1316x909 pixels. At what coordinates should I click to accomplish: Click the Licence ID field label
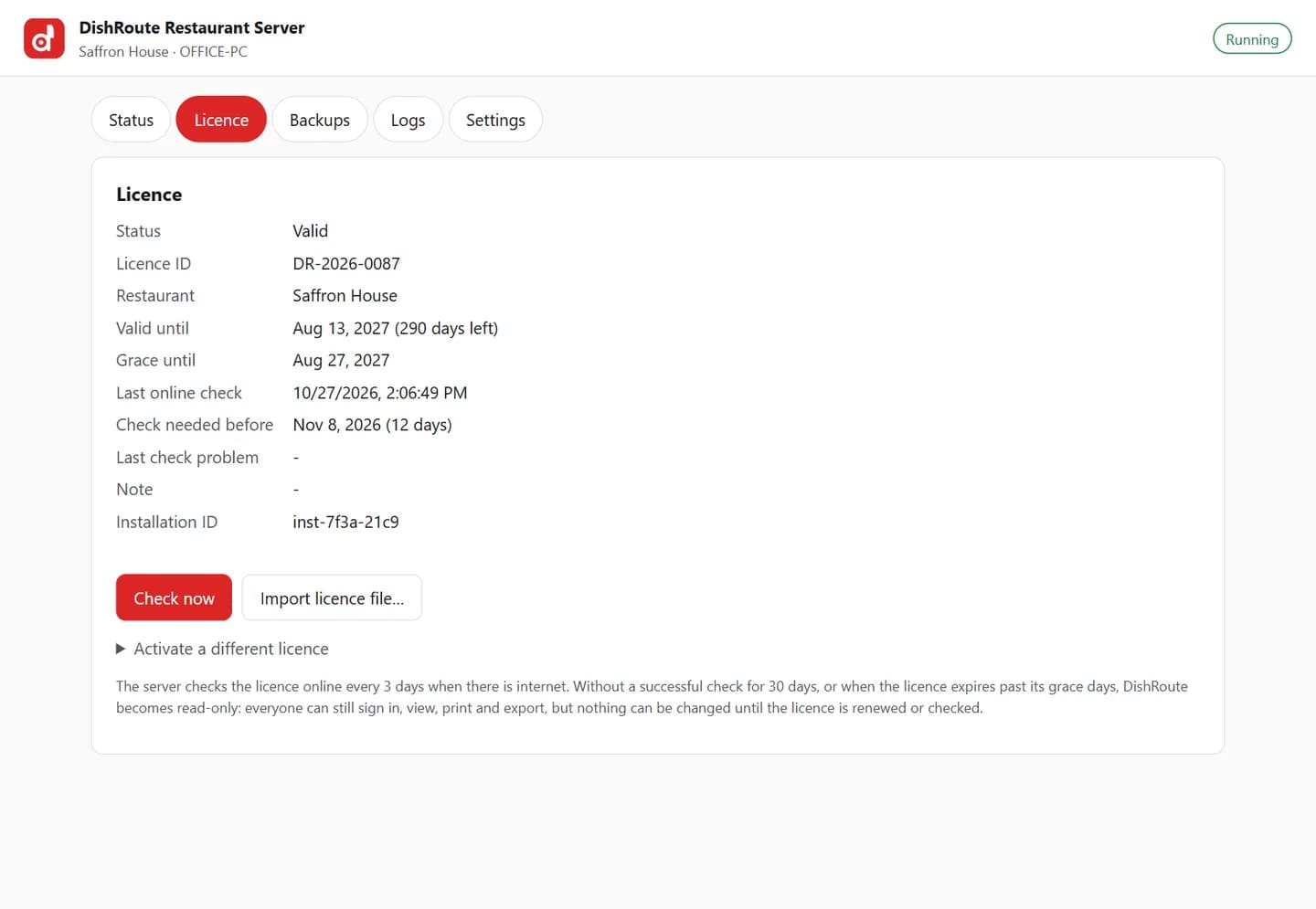[x=154, y=264]
